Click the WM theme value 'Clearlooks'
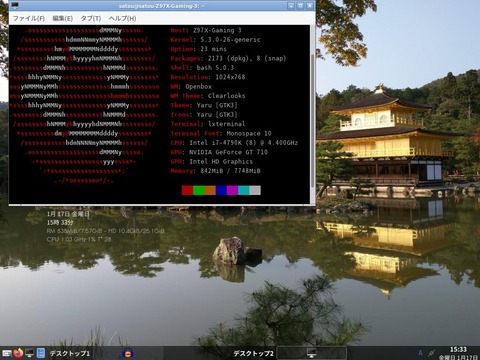480x360 pixels. coord(226,96)
